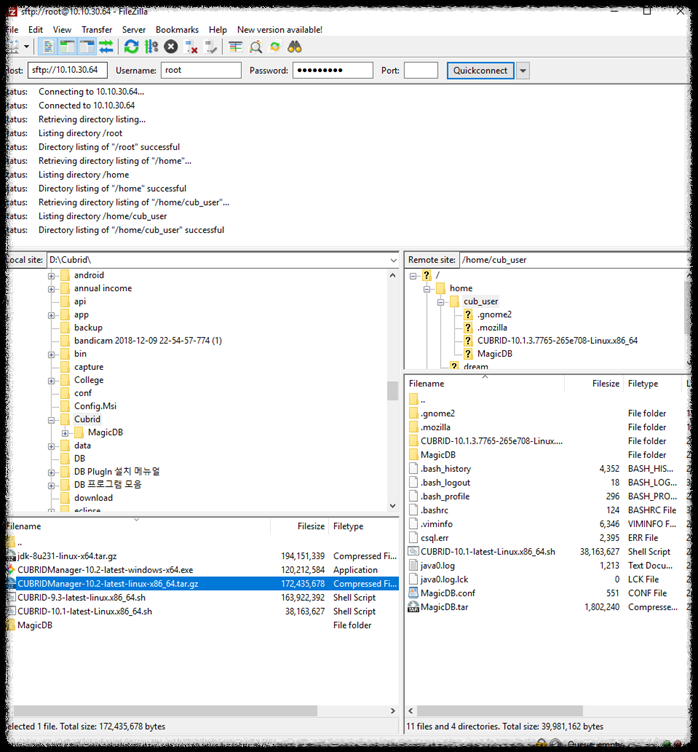Toggle local directory tree display

click(x=67, y=47)
